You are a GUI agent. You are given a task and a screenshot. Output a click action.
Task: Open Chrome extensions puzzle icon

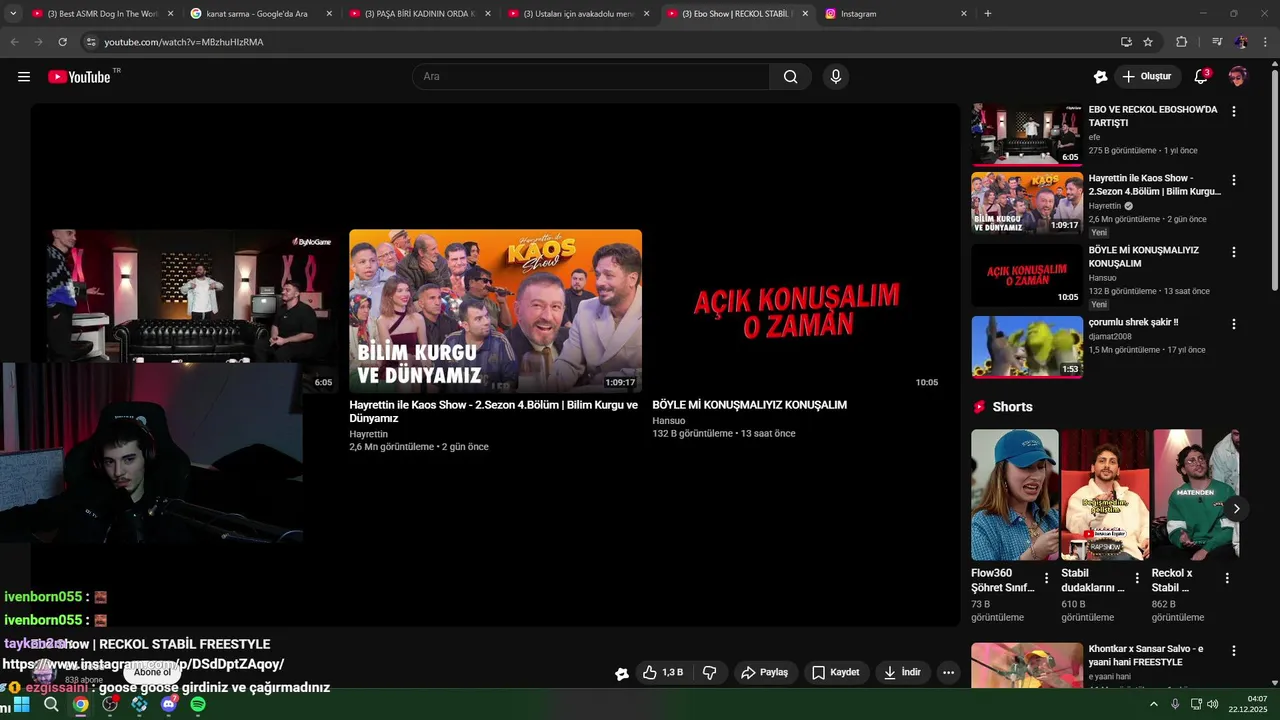1182,42
